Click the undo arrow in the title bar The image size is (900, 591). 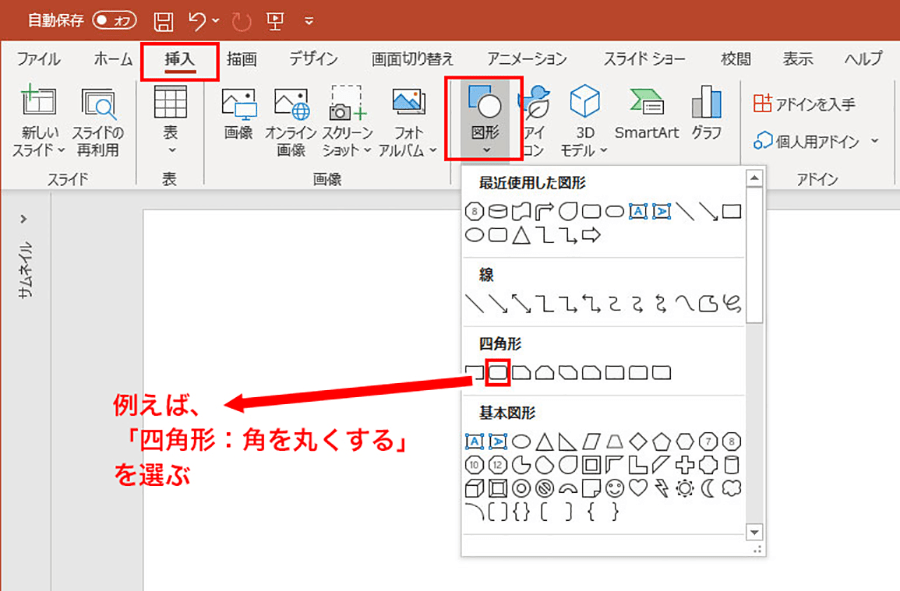pos(198,20)
